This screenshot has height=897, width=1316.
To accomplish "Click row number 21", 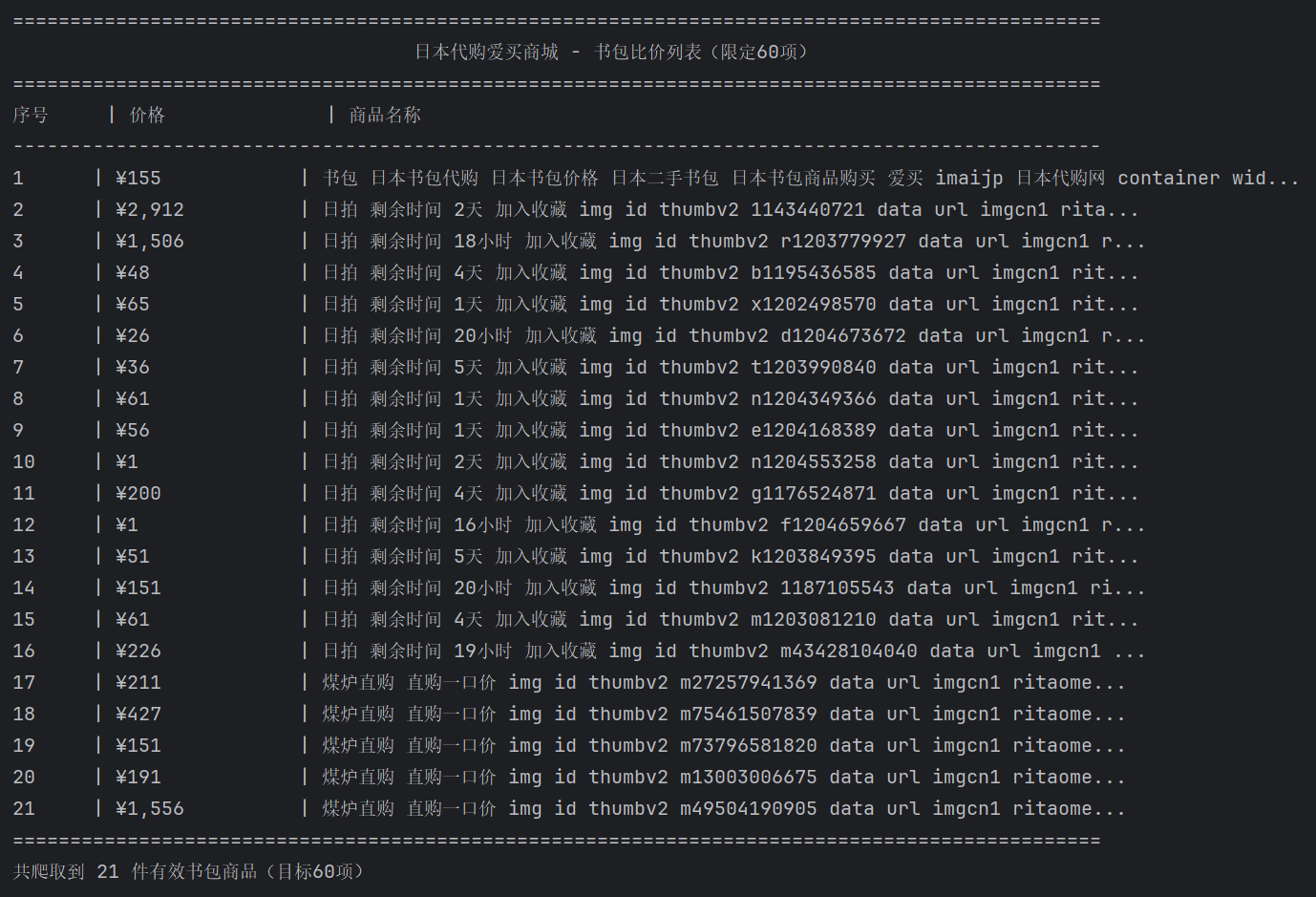I will (24, 808).
